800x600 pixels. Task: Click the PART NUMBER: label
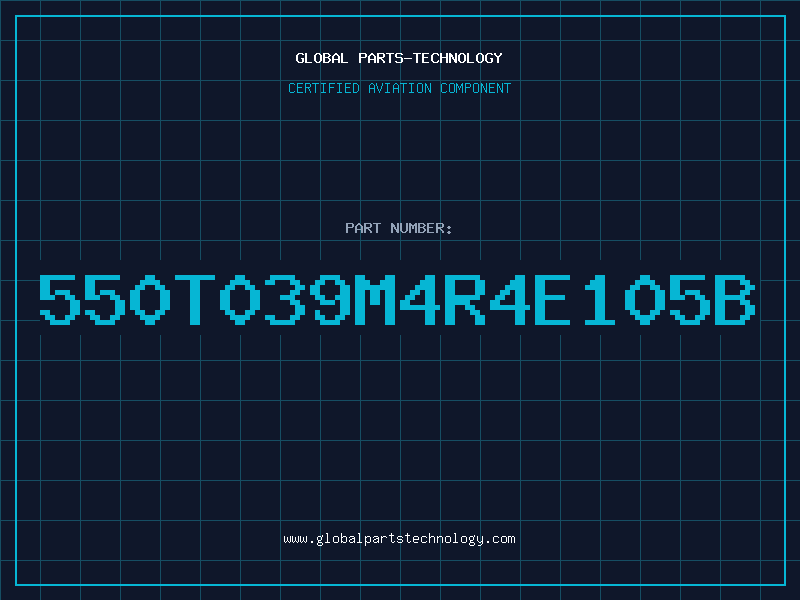(x=398, y=228)
